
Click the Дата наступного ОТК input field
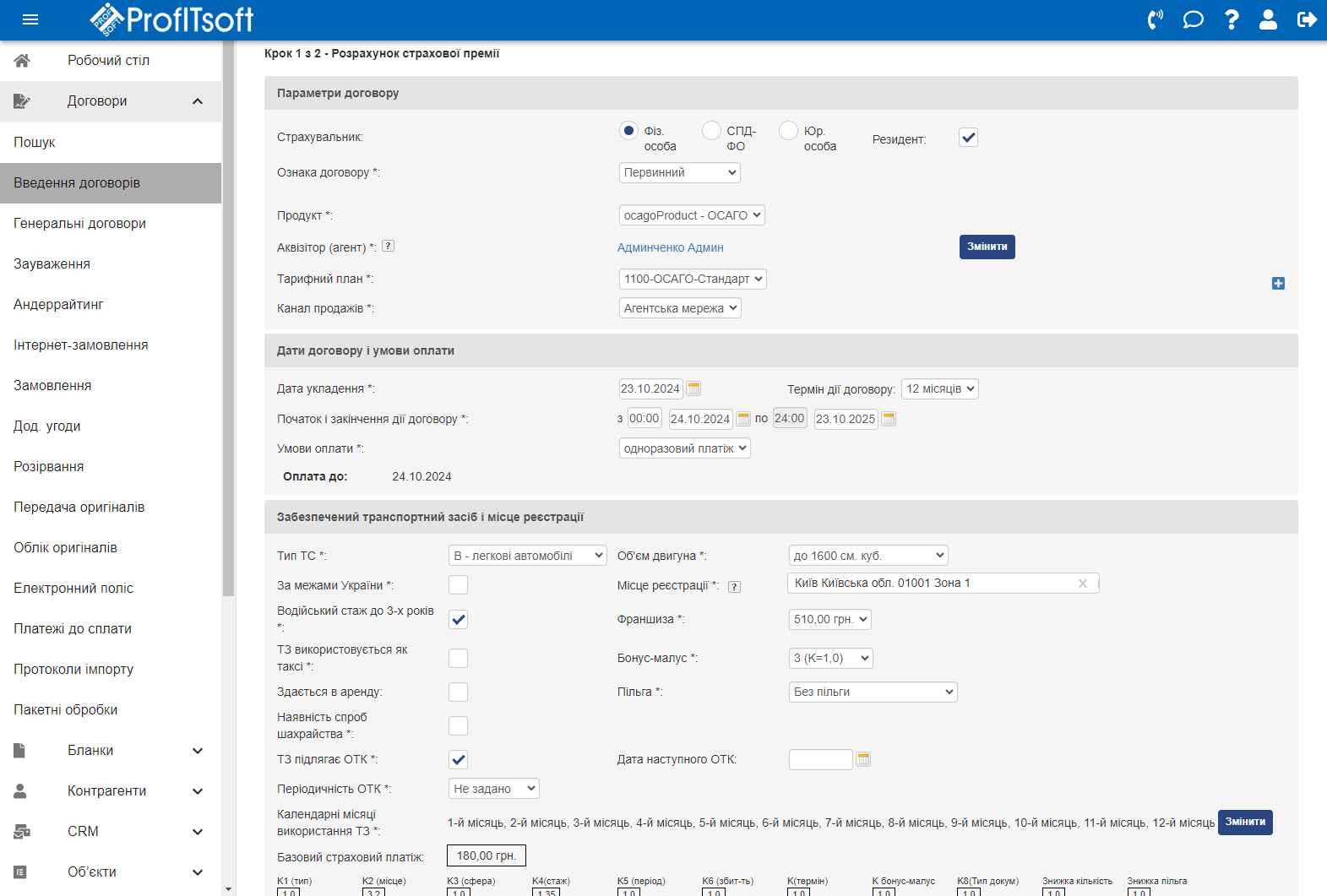click(820, 759)
